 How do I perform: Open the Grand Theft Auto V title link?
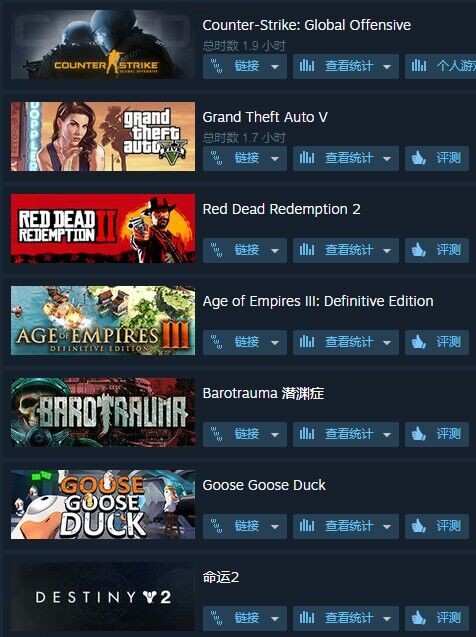point(265,117)
